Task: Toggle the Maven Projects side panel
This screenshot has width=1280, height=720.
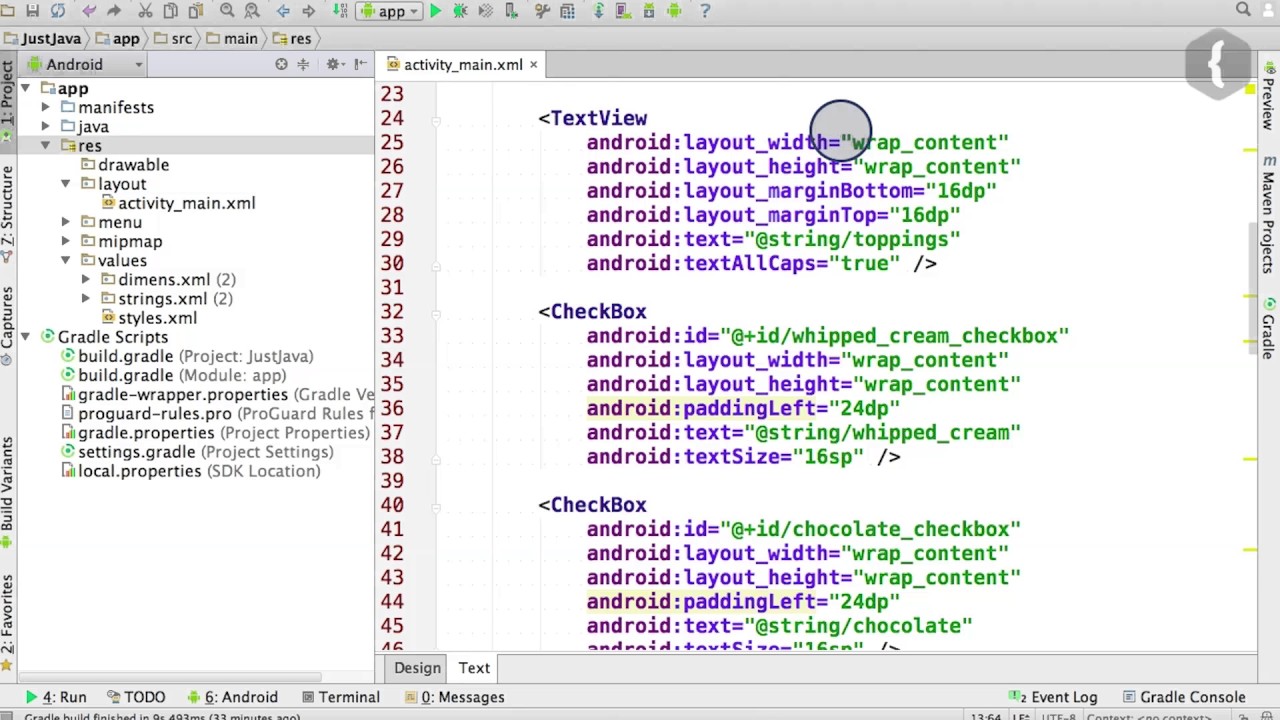Action: 1268,215
